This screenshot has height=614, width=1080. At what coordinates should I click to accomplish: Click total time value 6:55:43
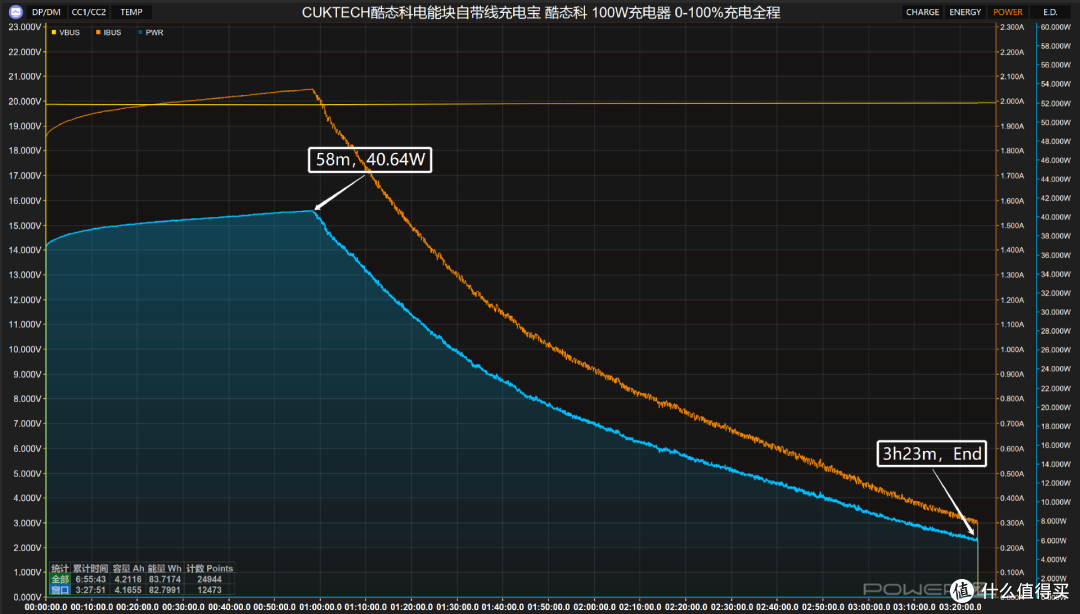pos(91,580)
